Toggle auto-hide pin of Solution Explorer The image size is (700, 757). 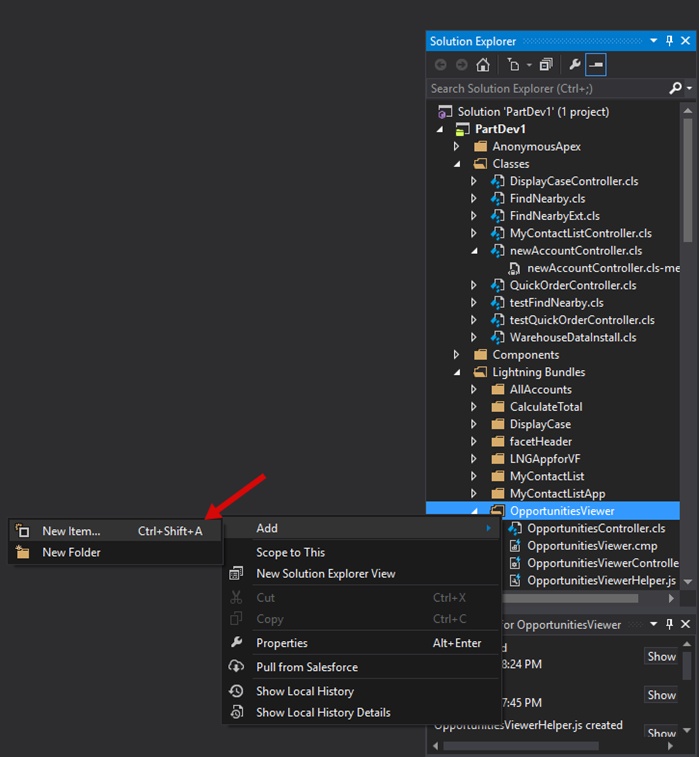(x=670, y=41)
